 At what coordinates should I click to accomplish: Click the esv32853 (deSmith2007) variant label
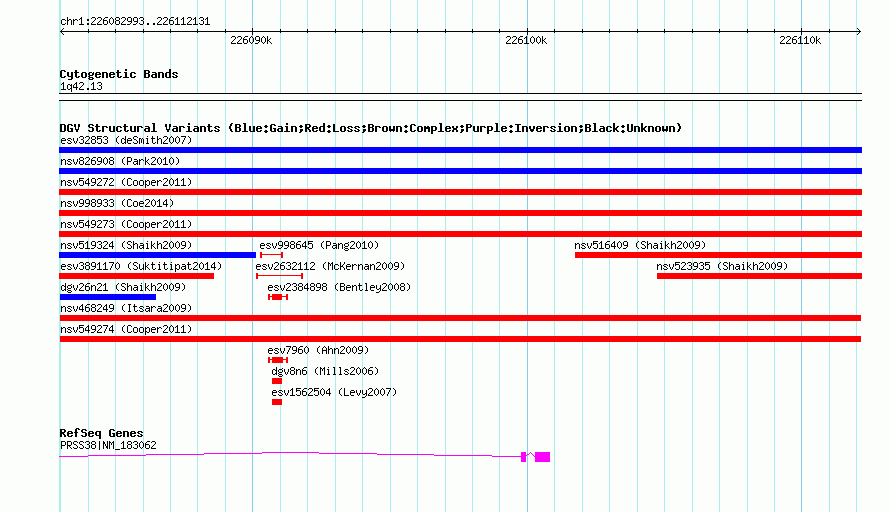point(126,140)
